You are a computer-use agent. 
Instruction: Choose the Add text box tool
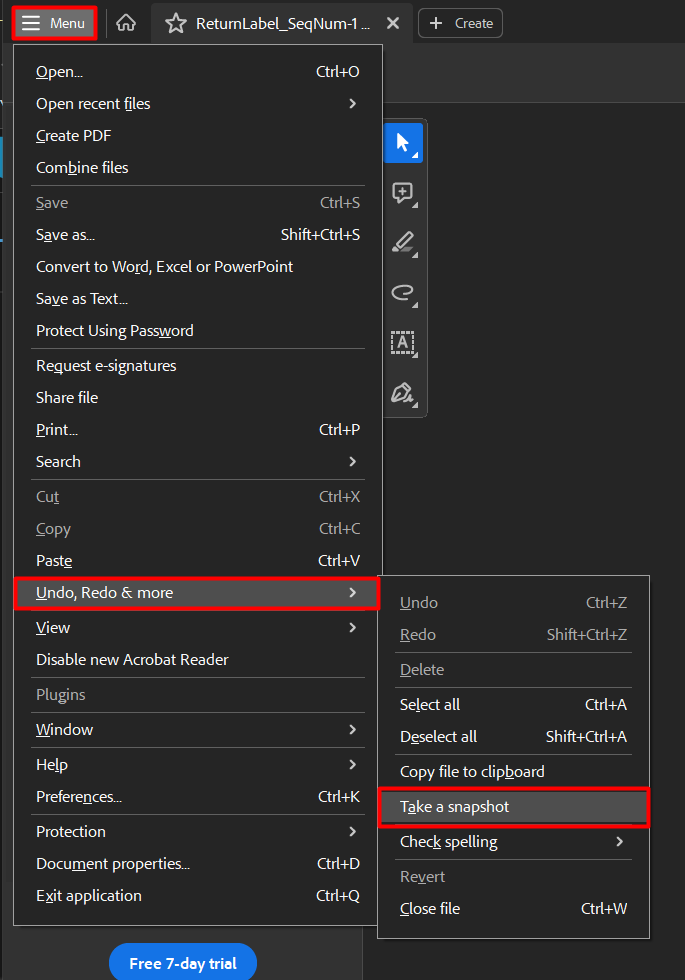pos(403,343)
